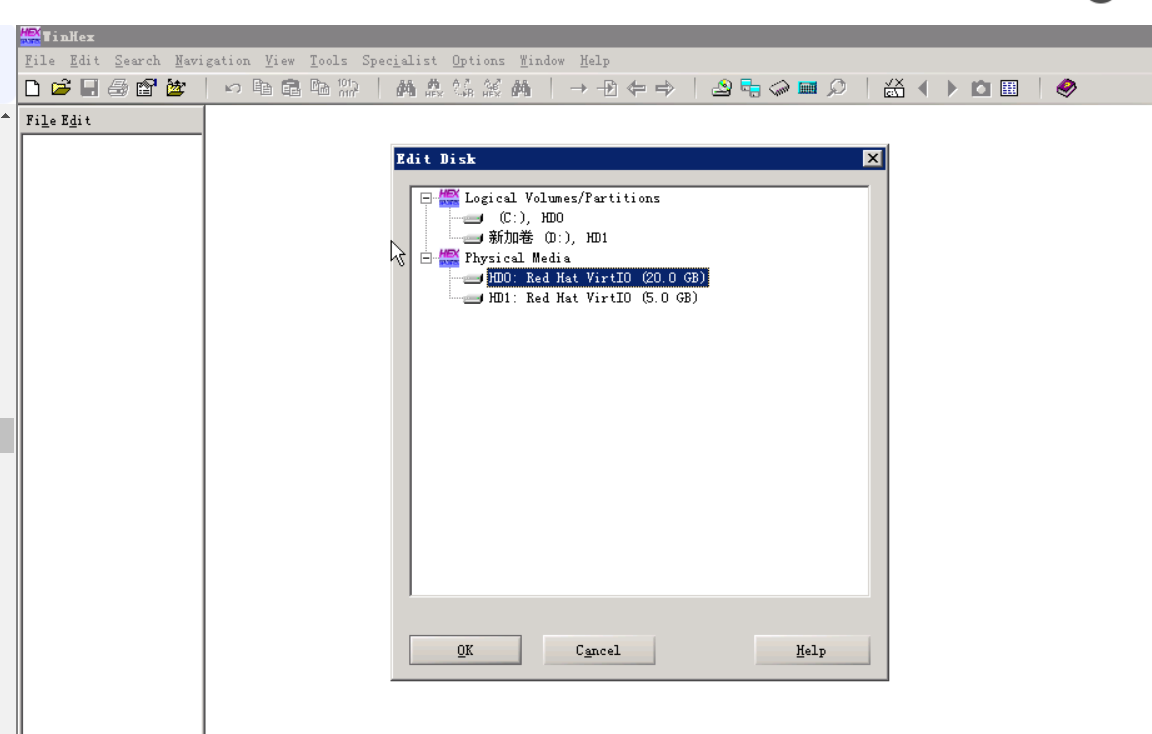Viewport: 1152px width, 734px height.
Task: Click the camera snapshot toolbar icon
Action: tap(981, 88)
